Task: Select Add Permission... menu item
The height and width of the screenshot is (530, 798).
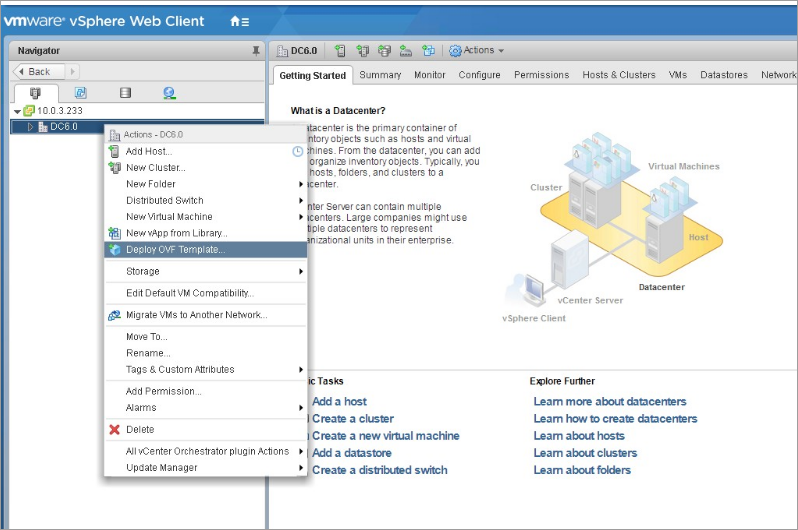Action: tap(206, 391)
